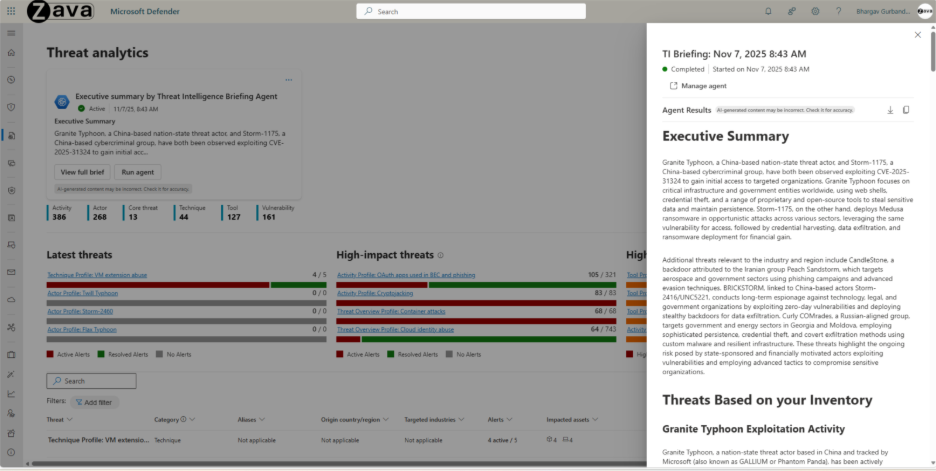The width and height of the screenshot is (936, 471).
Task: Select the Vulnerability 161 stat tile
Action: tap(276, 213)
